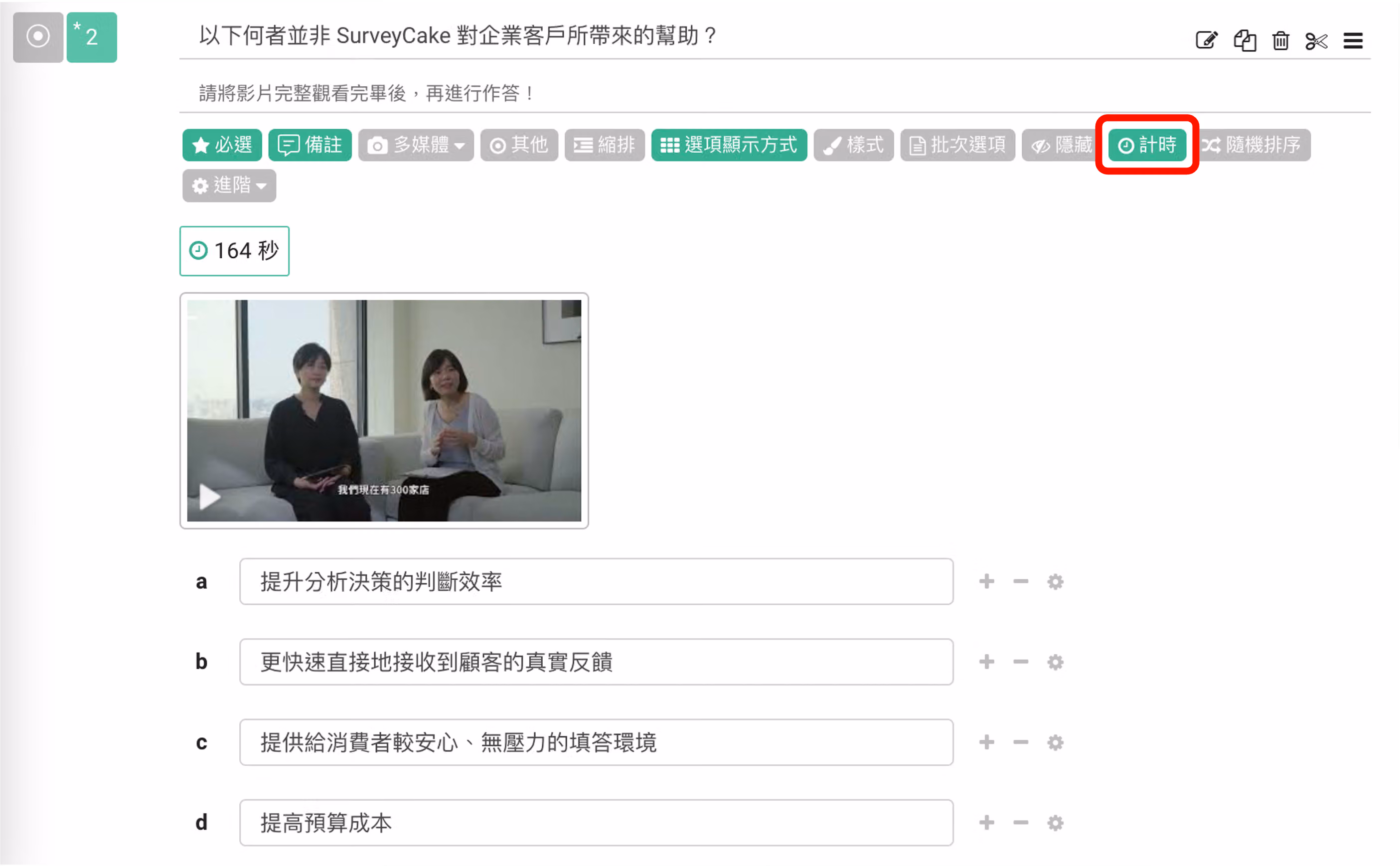Remove option a with minus icon
Image resolution: width=1400 pixels, height=866 pixels.
(1020, 581)
